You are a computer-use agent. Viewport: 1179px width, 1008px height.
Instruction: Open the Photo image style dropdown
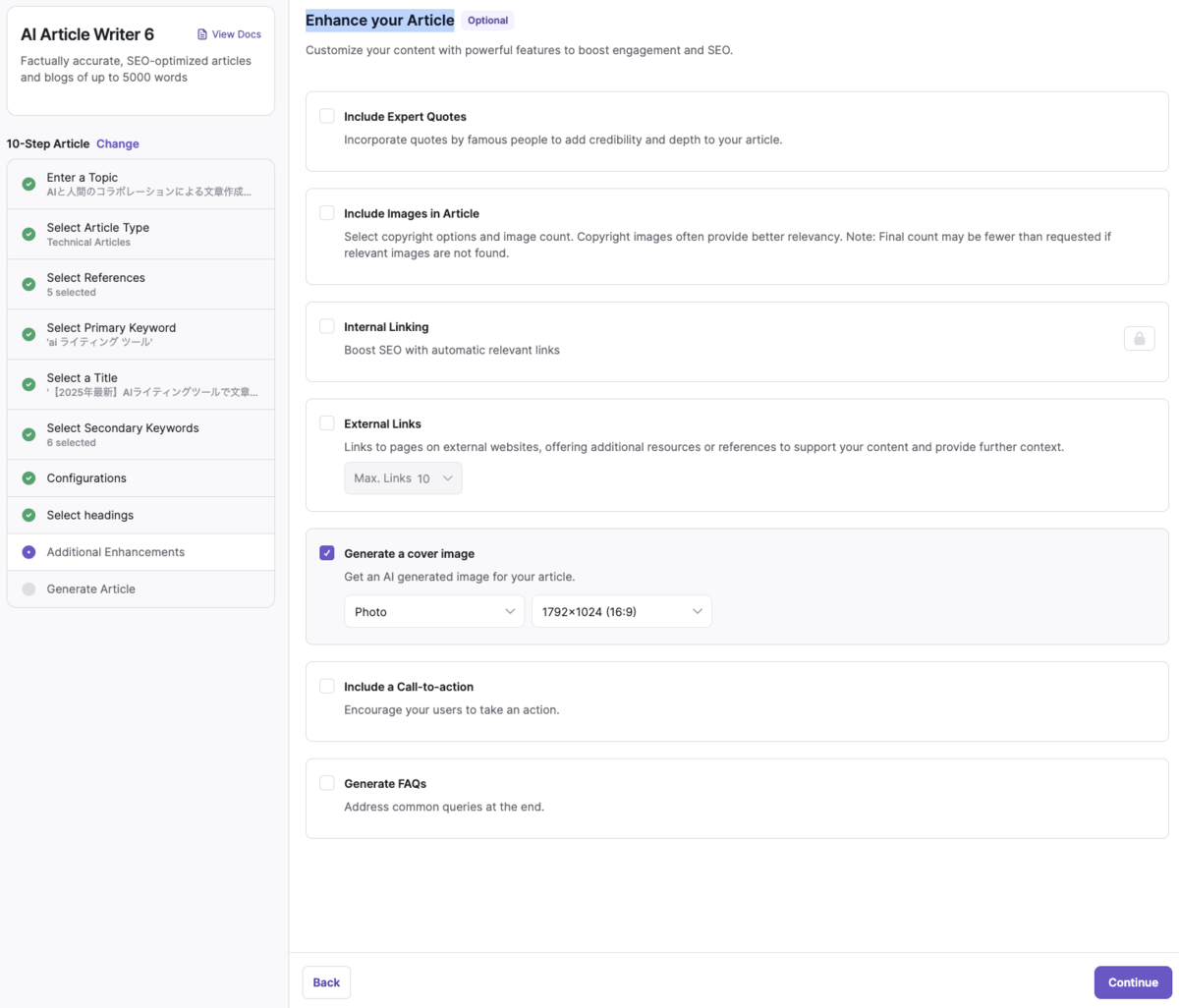click(x=434, y=611)
